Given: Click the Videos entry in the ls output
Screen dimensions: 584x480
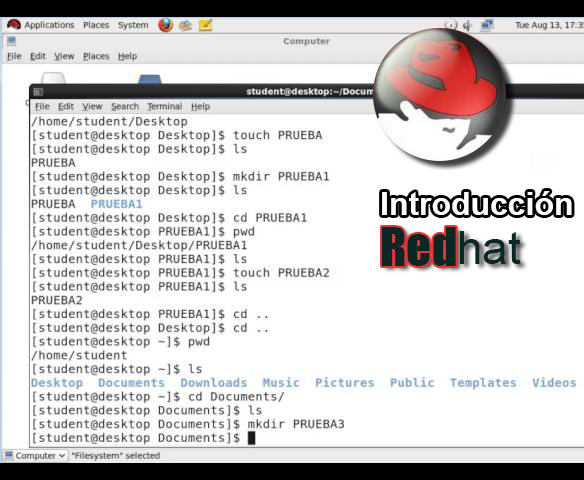Looking at the screenshot, I should coord(554,383).
